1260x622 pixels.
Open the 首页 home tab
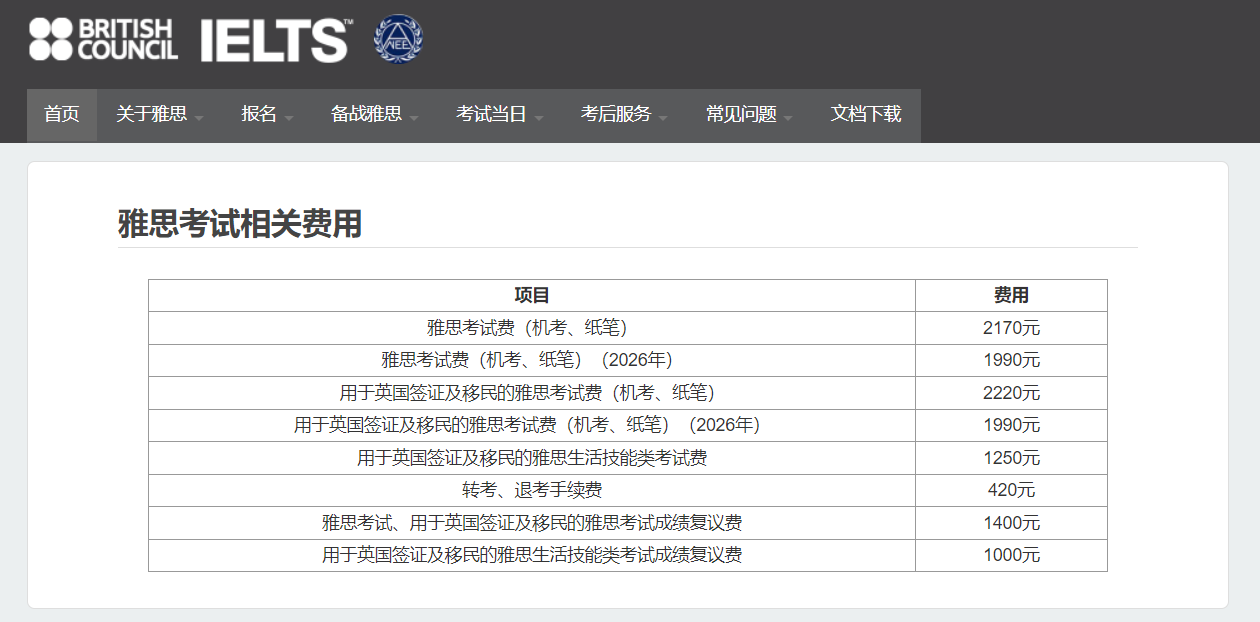pos(62,115)
